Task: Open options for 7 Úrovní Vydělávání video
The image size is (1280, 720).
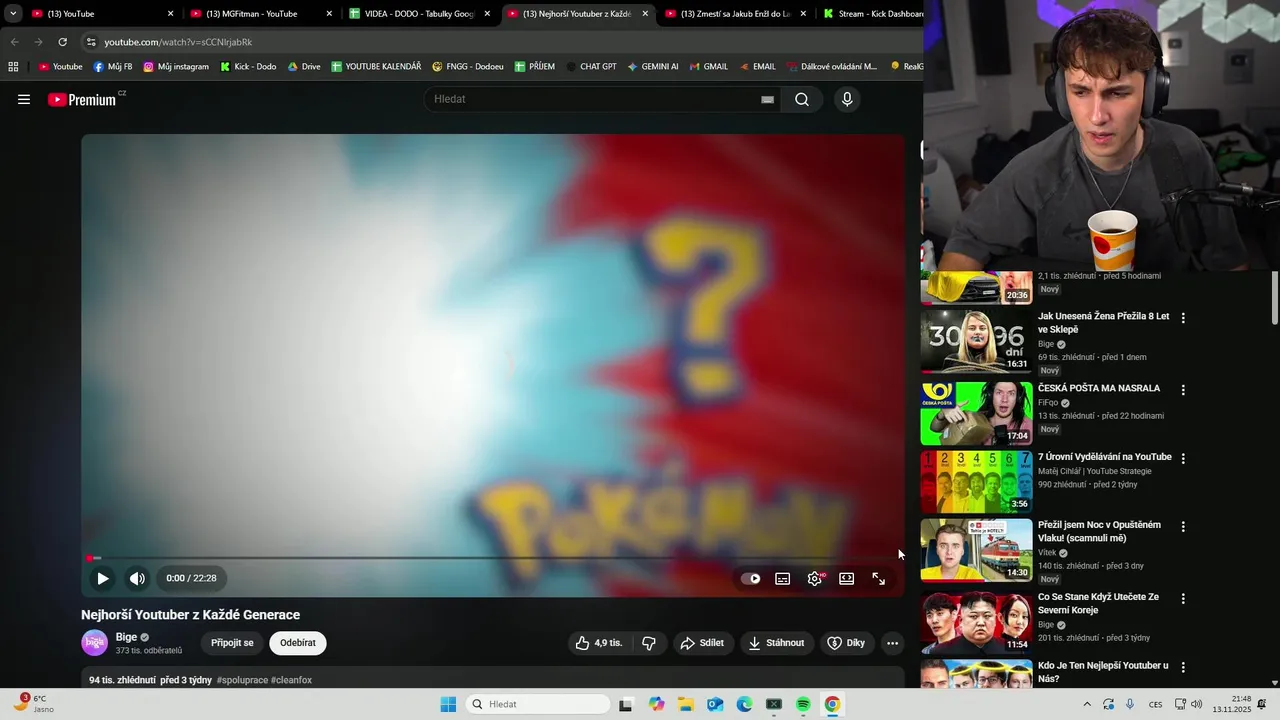Action: tap(1183, 459)
